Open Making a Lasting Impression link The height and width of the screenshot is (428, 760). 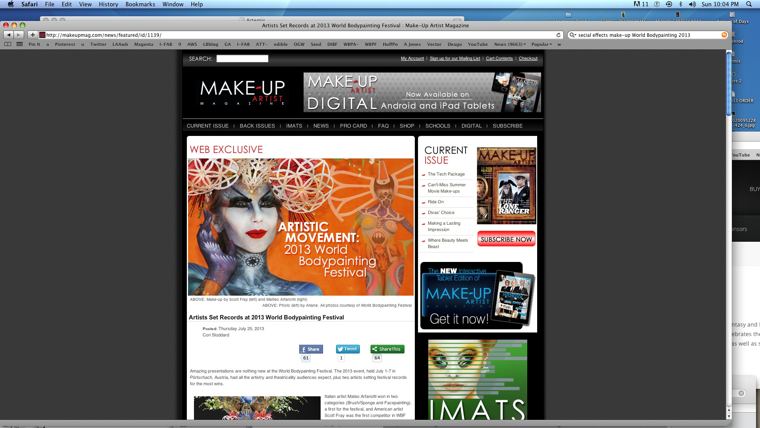pyautogui.click(x=444, y=226)
